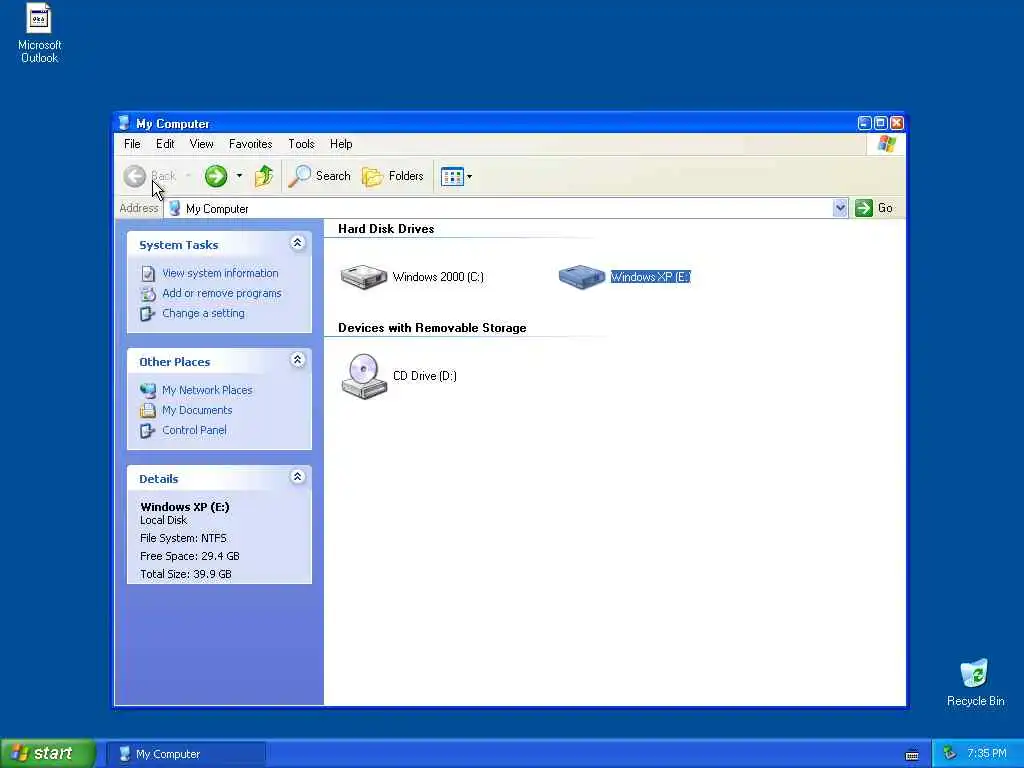Viewport: 1024px width, 768px height.
Task: Open the Tools menu
Action: click(301, 144)
